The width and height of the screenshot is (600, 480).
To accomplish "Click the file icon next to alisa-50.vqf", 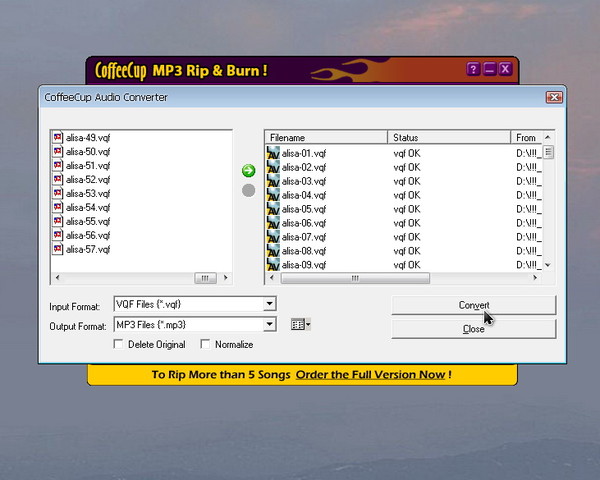I will click(x=58, y=152).
